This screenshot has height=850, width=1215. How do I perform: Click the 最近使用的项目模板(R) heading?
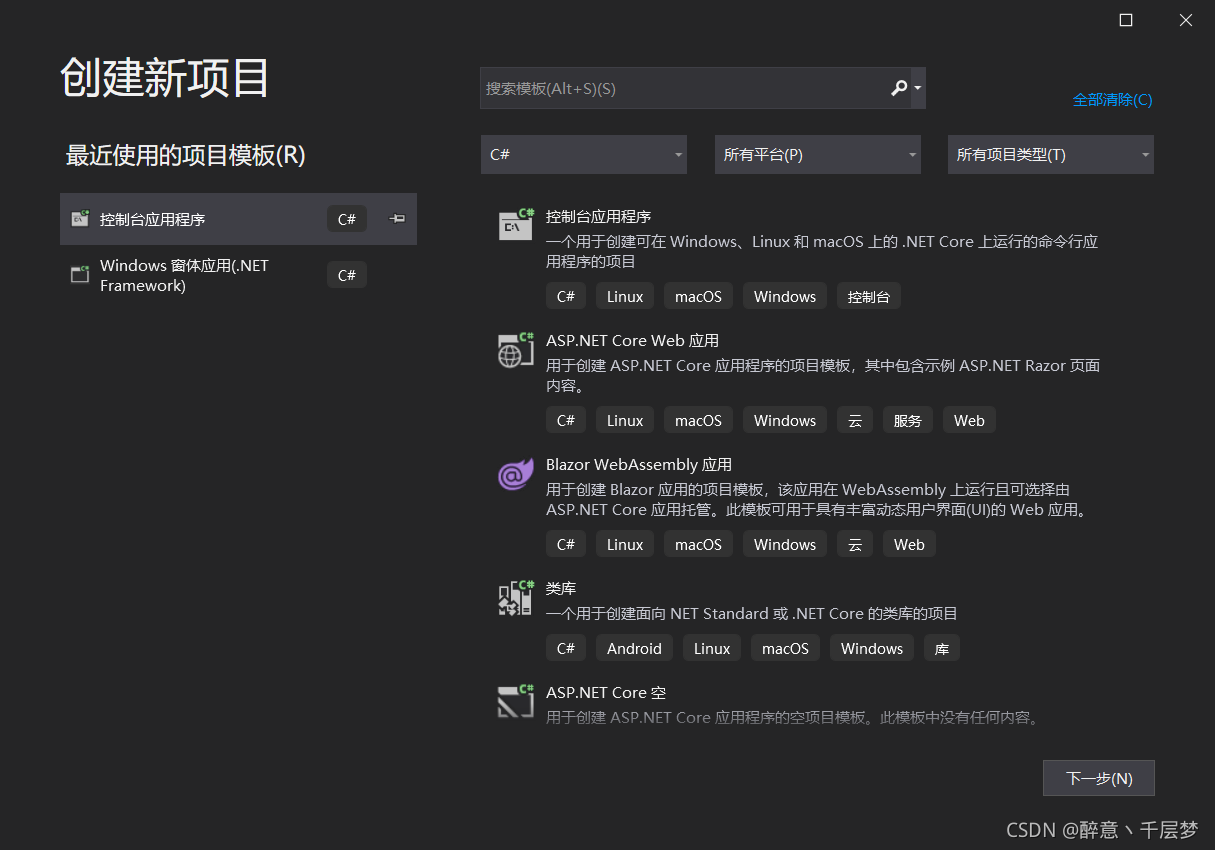click(x=185, y=155)
